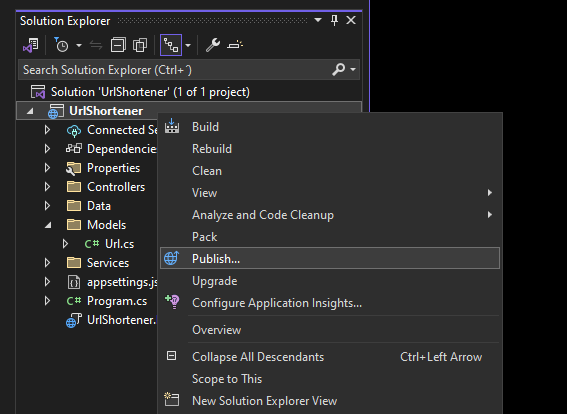Open Pending Changes Filter dropdown arrow
567x414 pixels.
coord(79,46)
